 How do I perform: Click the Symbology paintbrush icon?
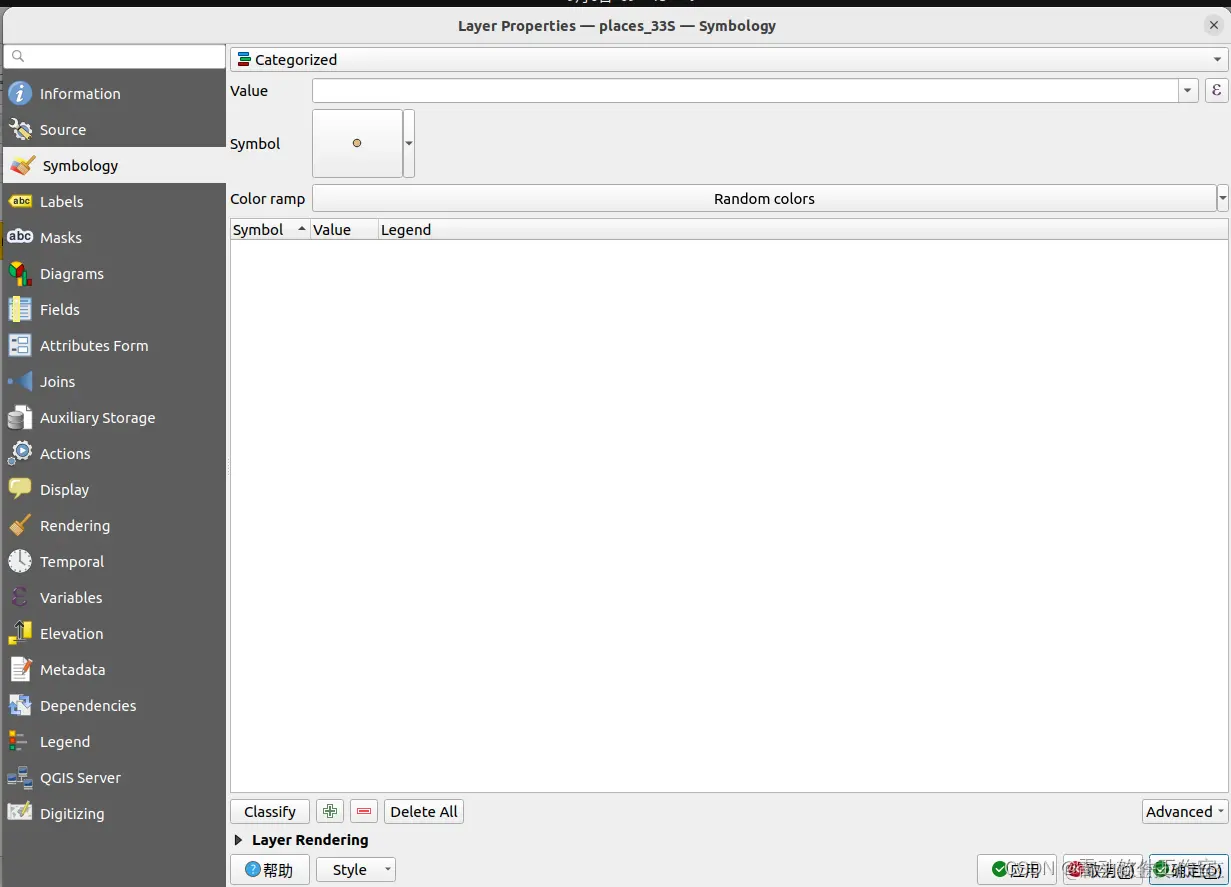[22, 166]
